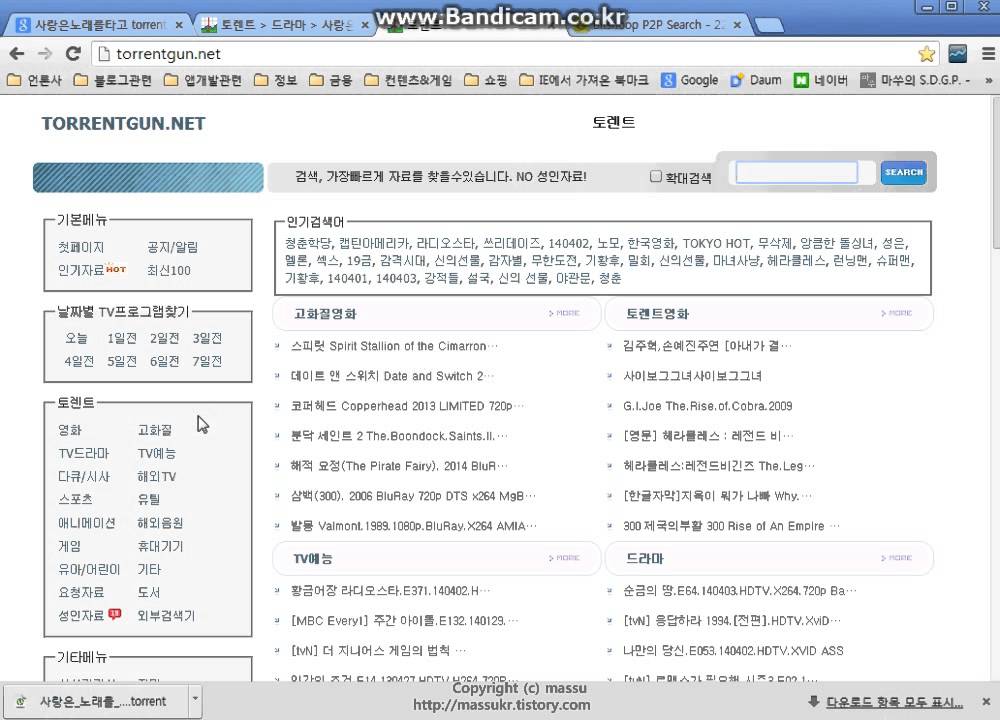The image size is (1000, 720).
Task: Open 성인자료 category with red badge
Action: click(x=89, y=615)
